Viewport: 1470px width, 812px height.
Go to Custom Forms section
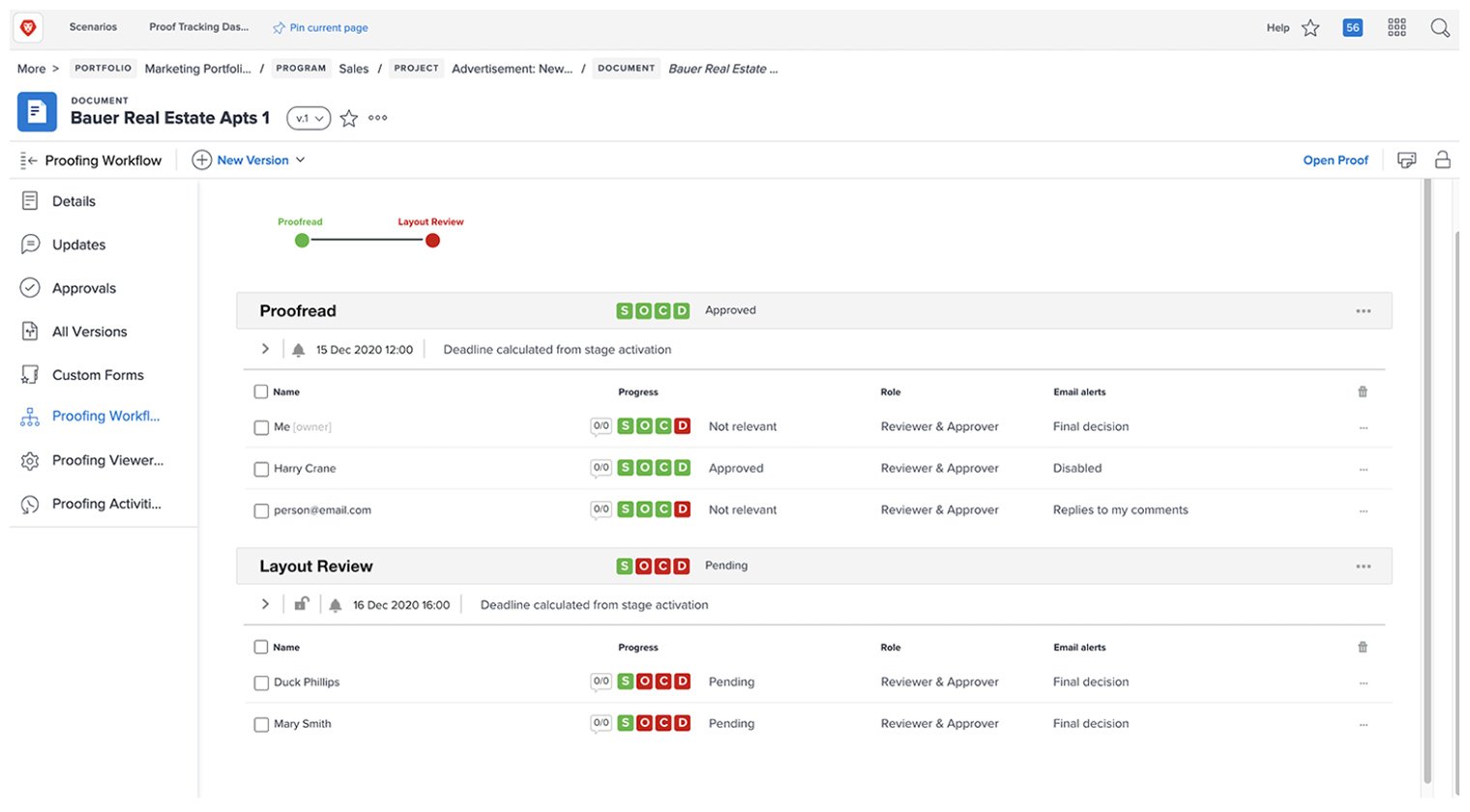pos(98,374)
